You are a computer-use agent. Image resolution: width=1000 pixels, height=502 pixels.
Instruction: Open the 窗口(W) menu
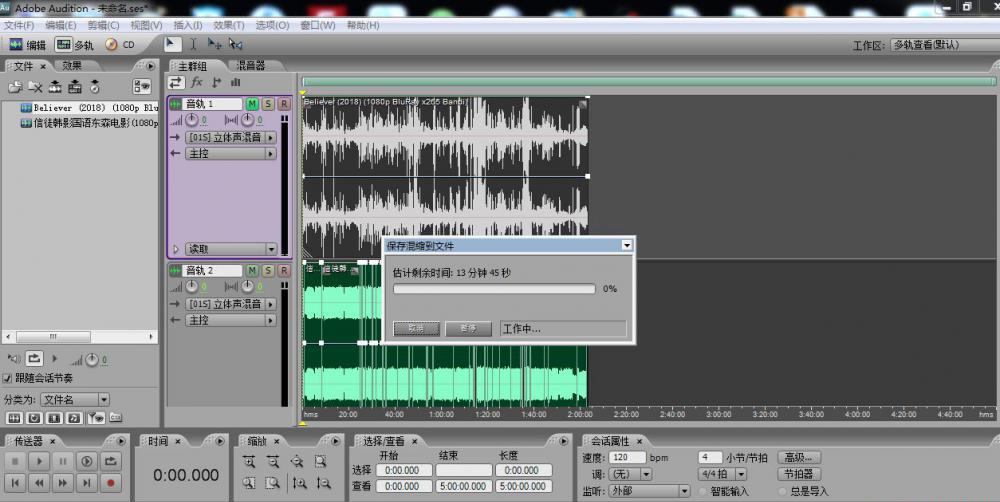[318, 26]
